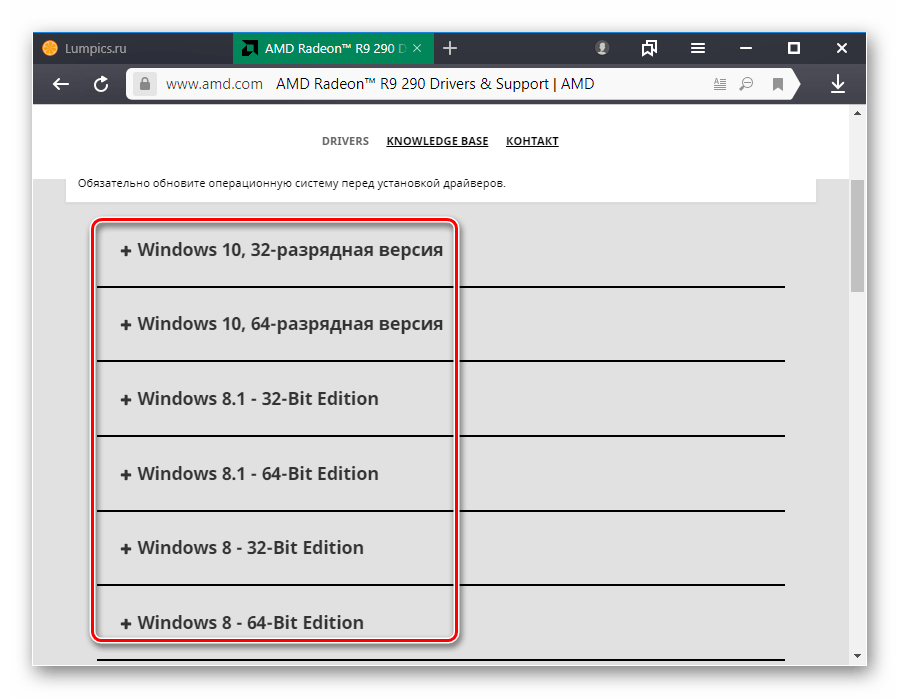This screenshot has height=698, width=899.
Task: Open a new tab with plus button
Action: pyautogui.click(x=450, y=48)
